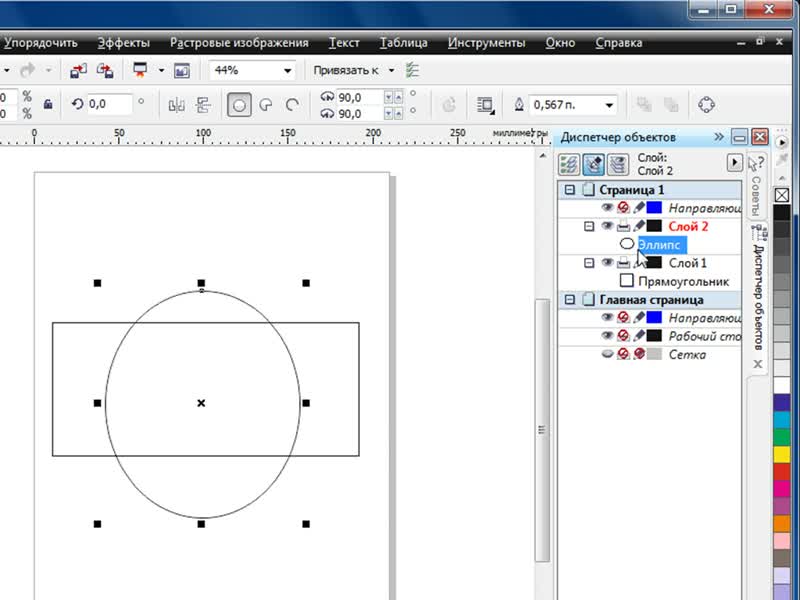Pick the no-color swatch in the palette
Viewport: 800px width, 600px height.
[782, 195]
